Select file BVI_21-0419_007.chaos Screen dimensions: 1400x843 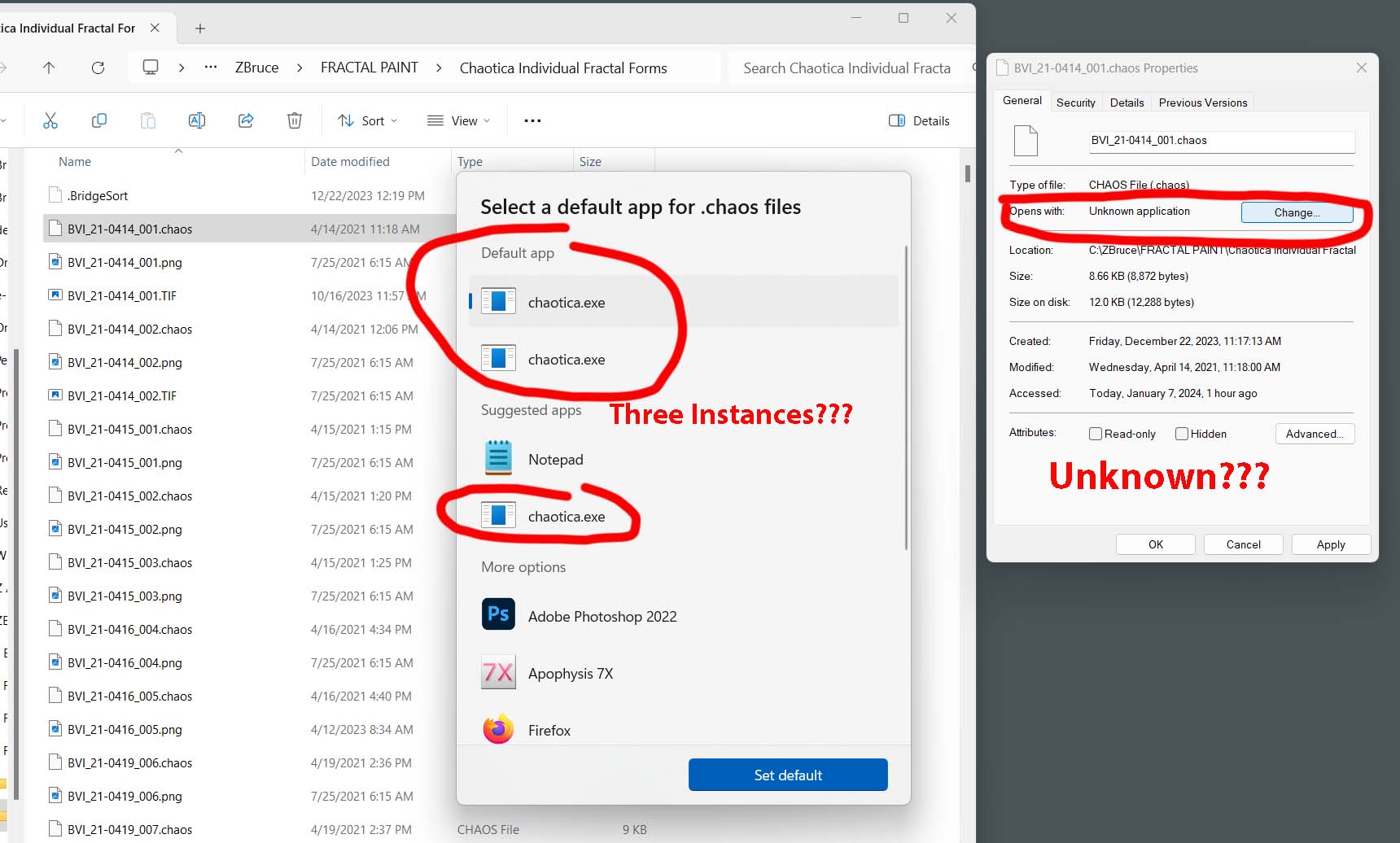coord(130,829)
